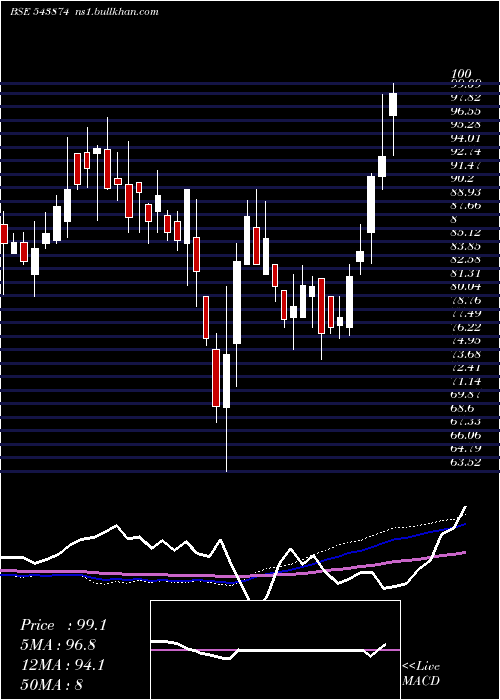The width and height of the screenshot is (500, 700).
Task: Click the 100 price axis label
Action: [x=461, y=74]
